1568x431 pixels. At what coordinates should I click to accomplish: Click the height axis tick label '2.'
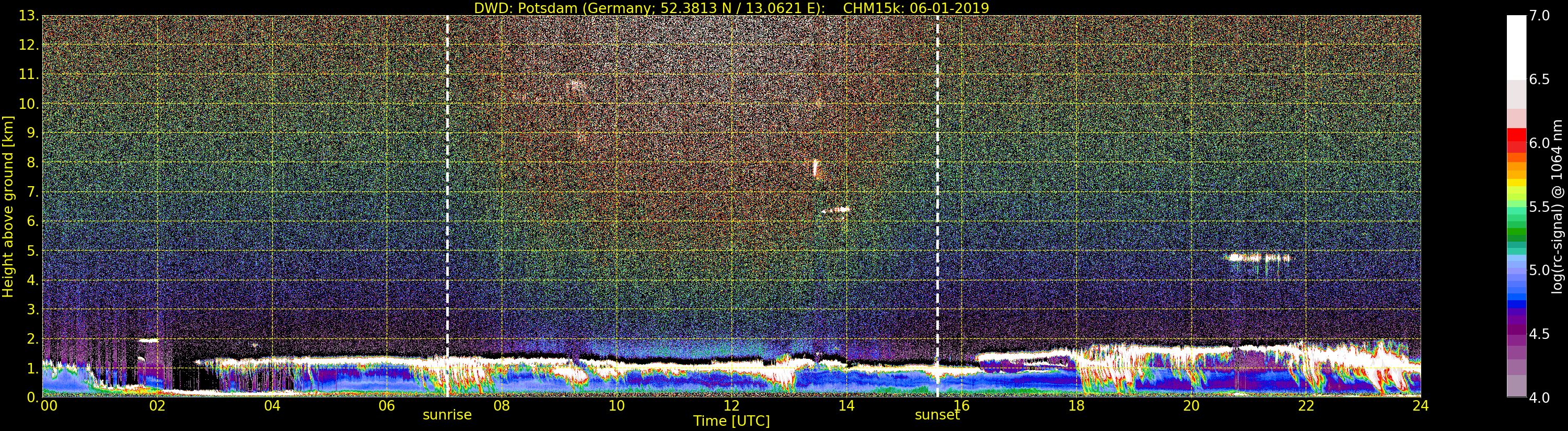(x=32, y=338)
